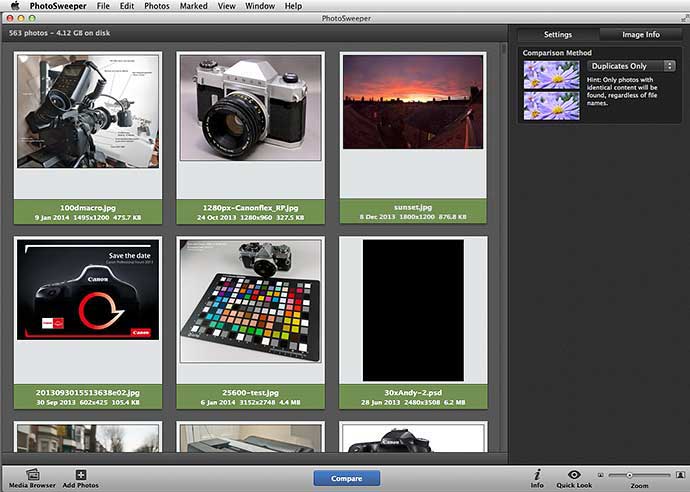Open the File menu
The image size is (690, 492).
click(103, 6)
